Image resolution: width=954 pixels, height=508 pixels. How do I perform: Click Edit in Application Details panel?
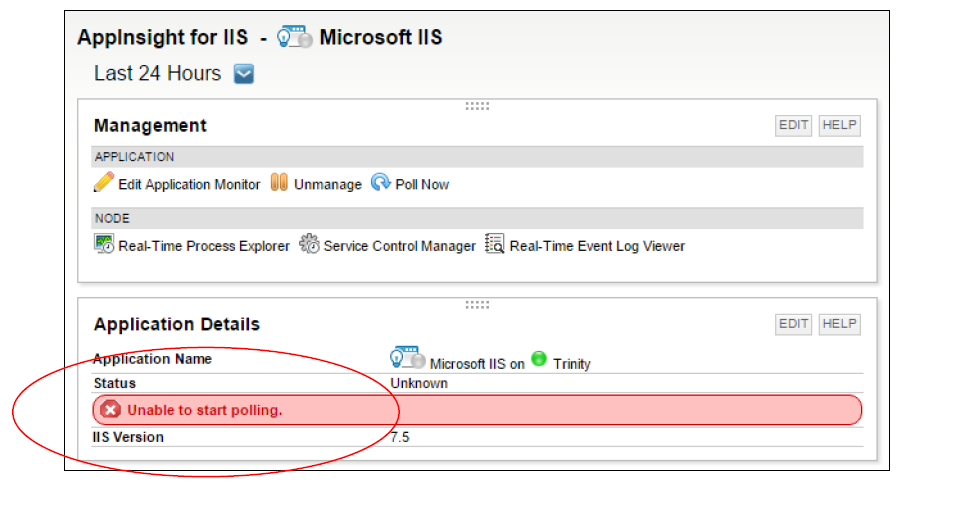[793, 324]
